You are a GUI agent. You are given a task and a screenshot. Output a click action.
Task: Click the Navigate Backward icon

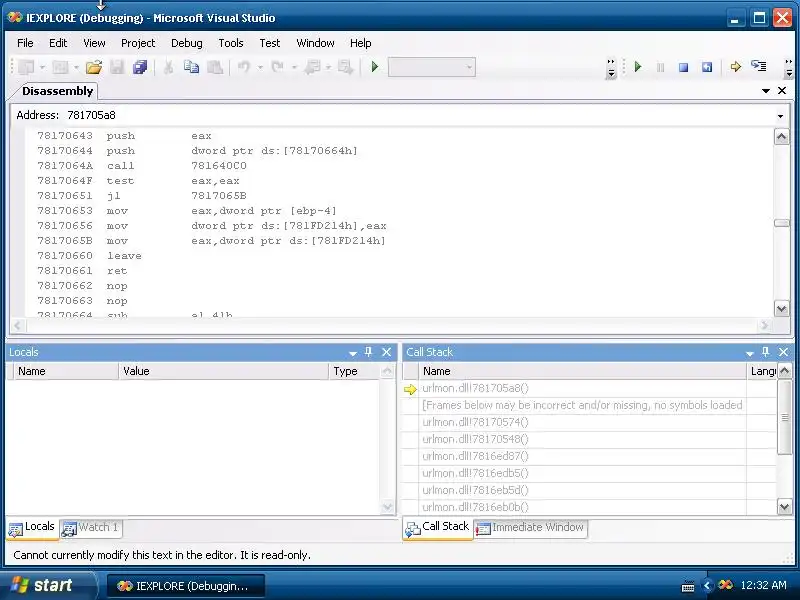(312, 67)
